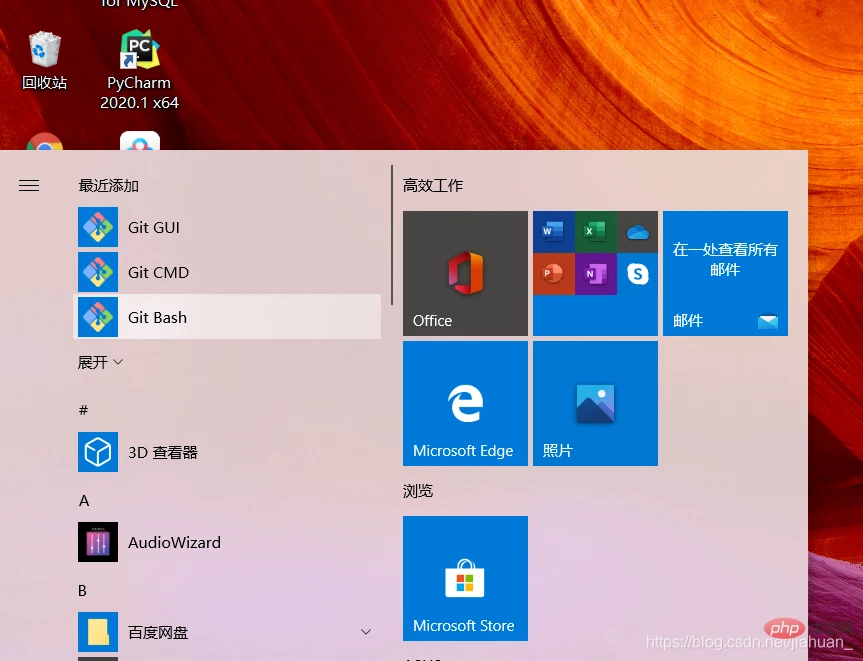The image size is (863, 661).
Task: Click the 高效工作 tile group header
Action: coord(433,185)
